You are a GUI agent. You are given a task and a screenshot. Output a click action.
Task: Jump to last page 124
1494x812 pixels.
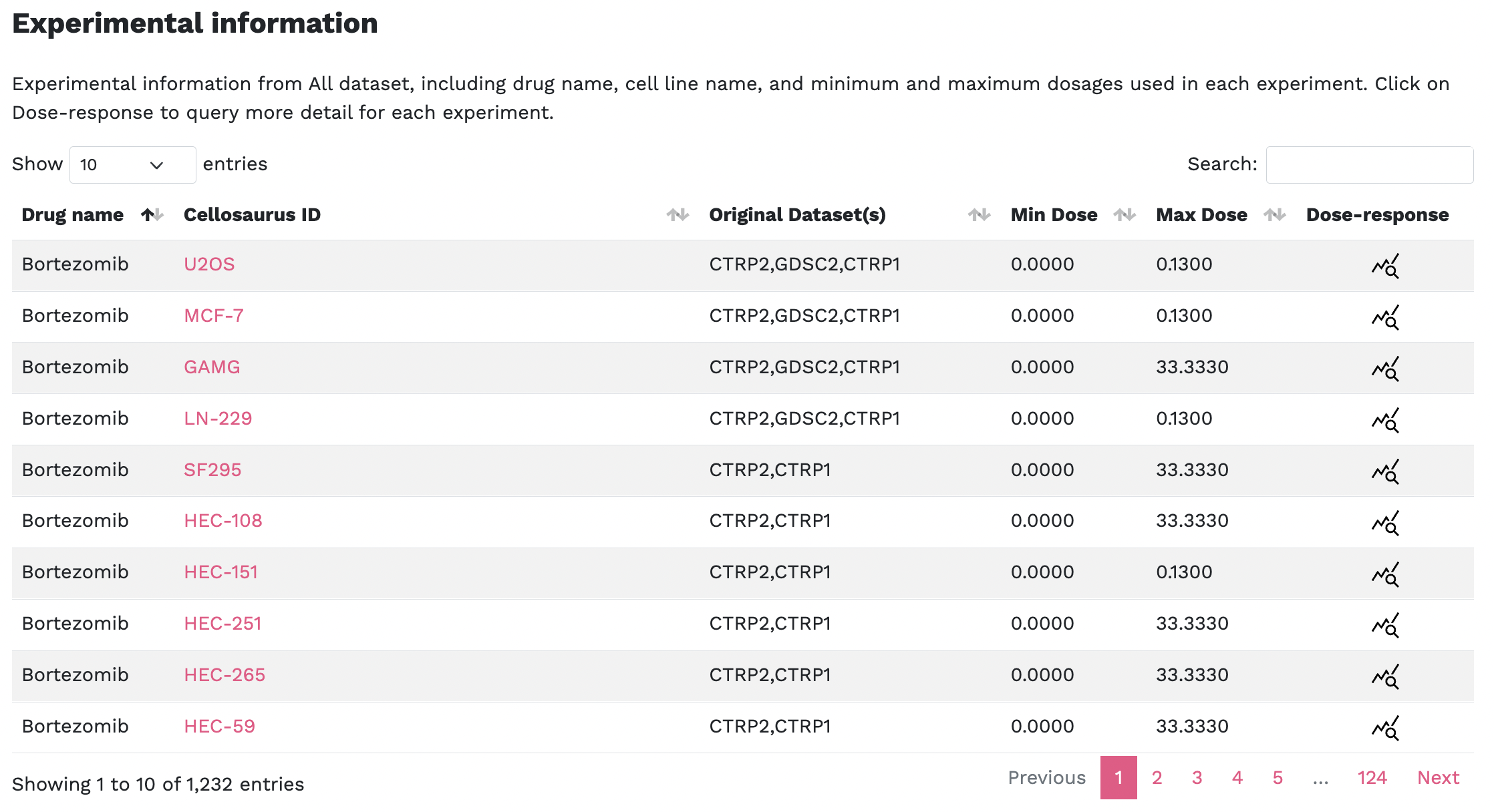point(1372,778)
